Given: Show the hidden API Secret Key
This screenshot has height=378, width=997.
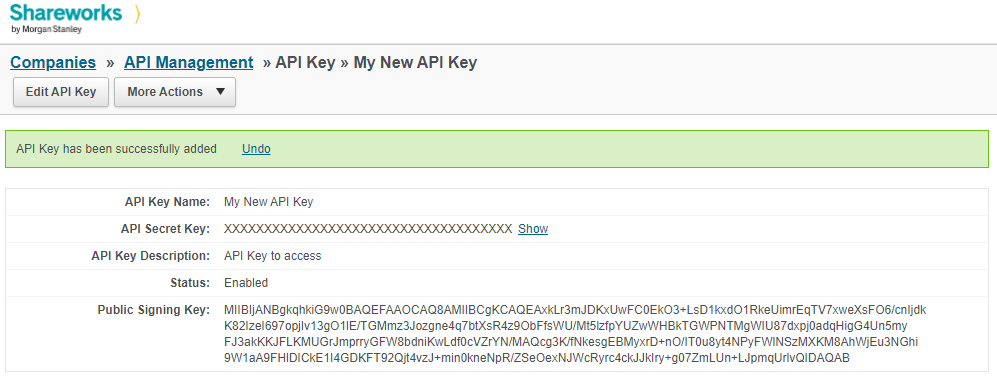Looking at the screenshot, I should pyautogui.click(x=533, y=229).
